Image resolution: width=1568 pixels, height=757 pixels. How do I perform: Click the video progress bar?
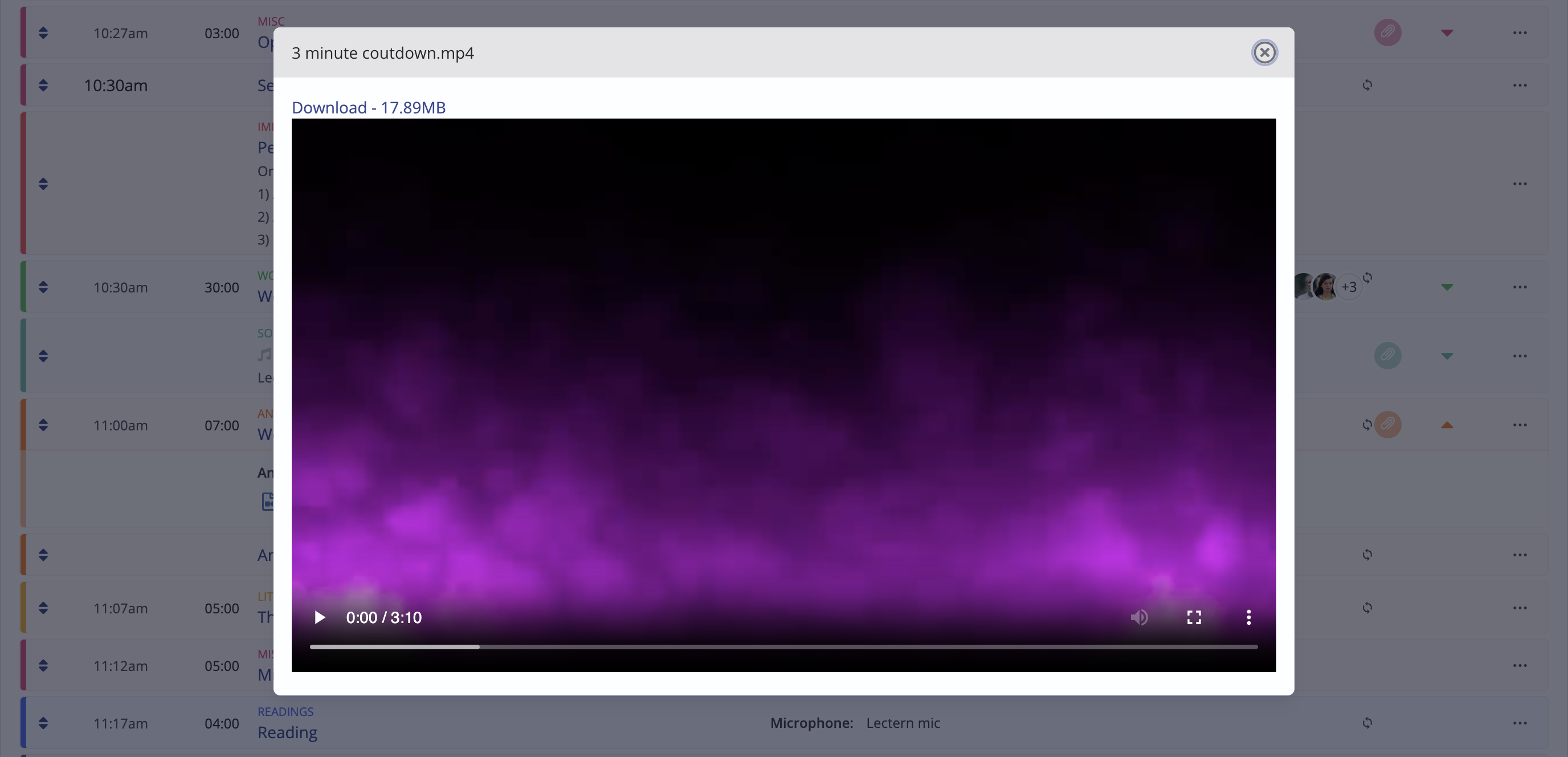click(783, 647)
